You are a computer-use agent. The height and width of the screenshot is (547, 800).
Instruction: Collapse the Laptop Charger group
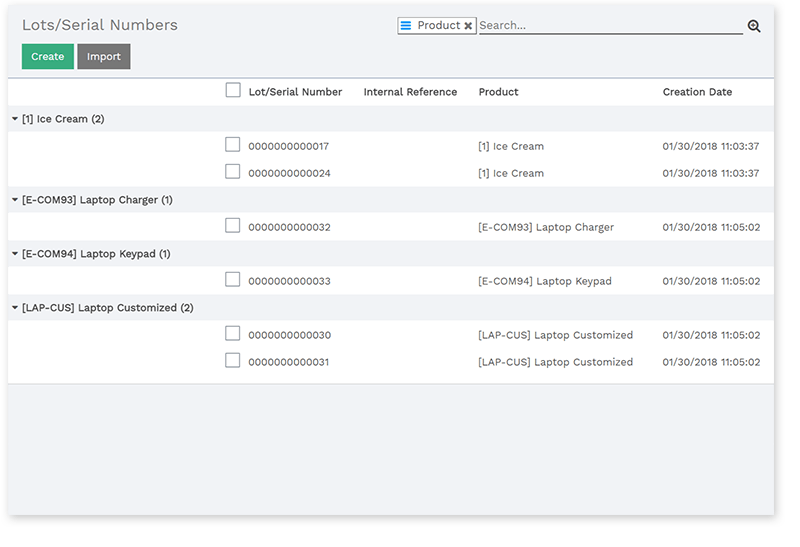pos(96,200)
